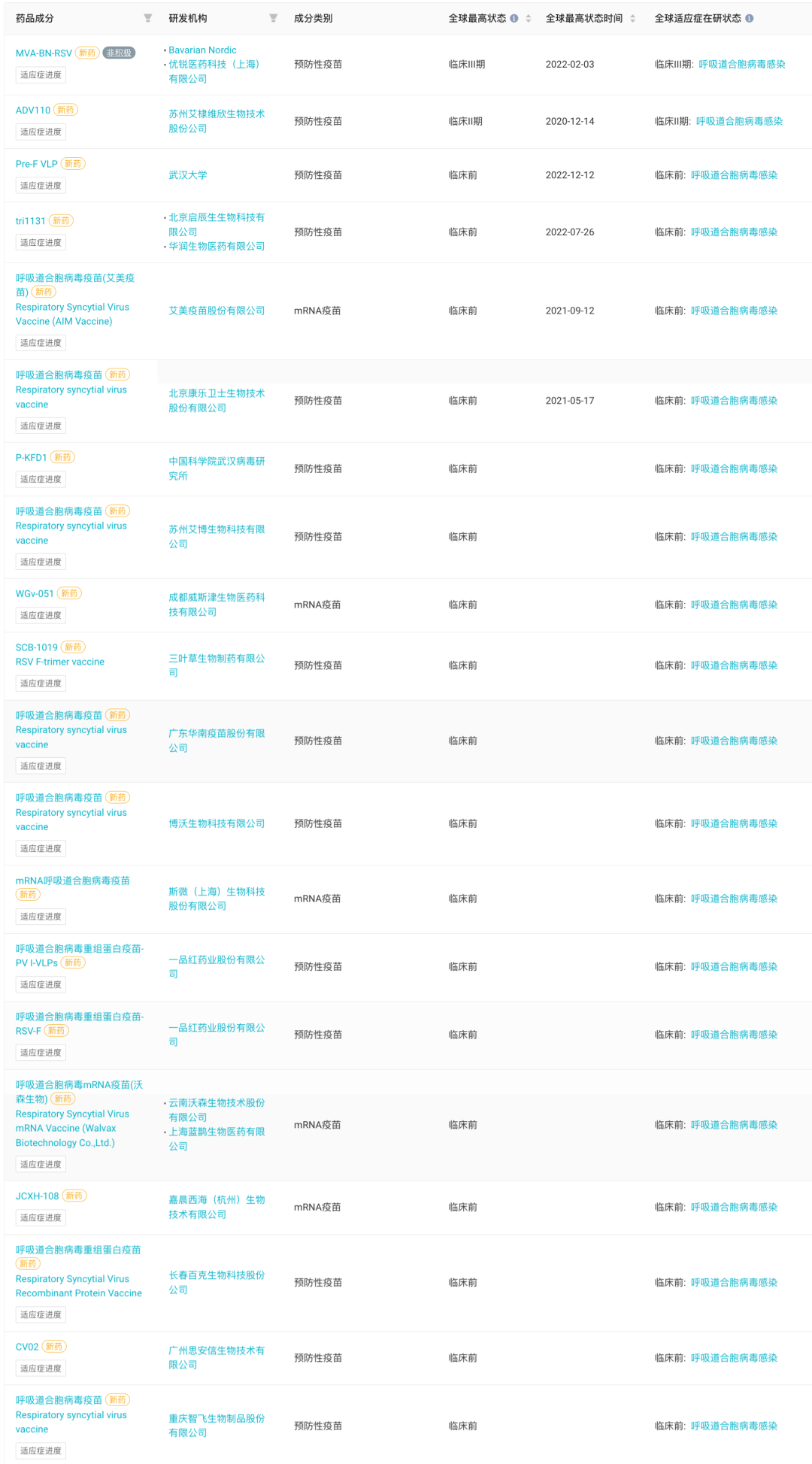
Task: Open 博沃生物科技有限公司 link
Action: point(217,824)
